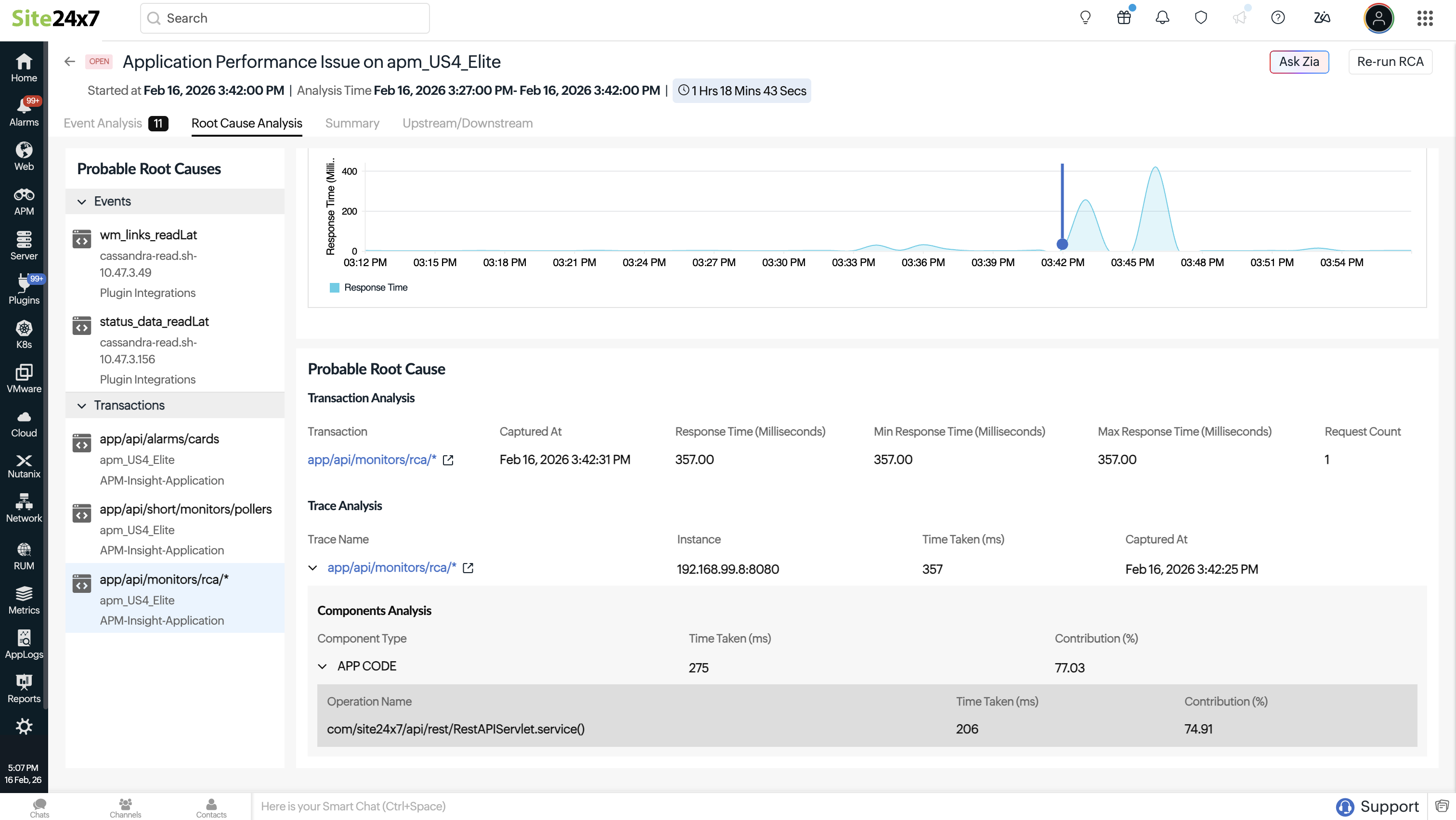The image size is (1456, 820).
Task: Open external link icon next to trace name
Action: 468,568
